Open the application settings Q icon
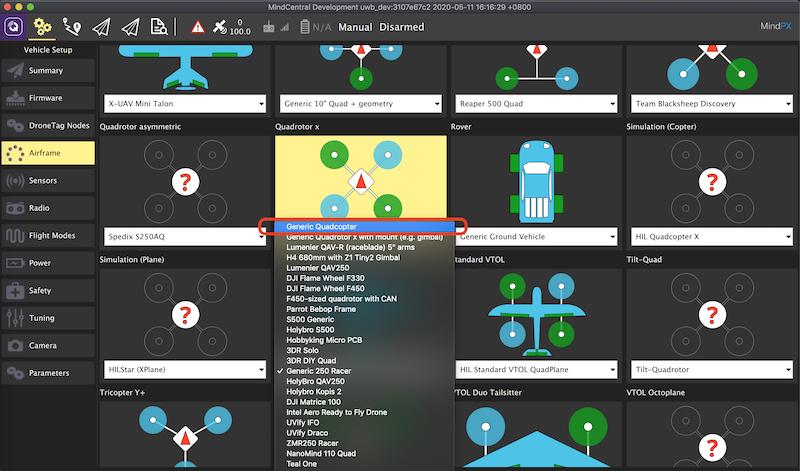Screen dimensions: 800x471 [13, 27]
